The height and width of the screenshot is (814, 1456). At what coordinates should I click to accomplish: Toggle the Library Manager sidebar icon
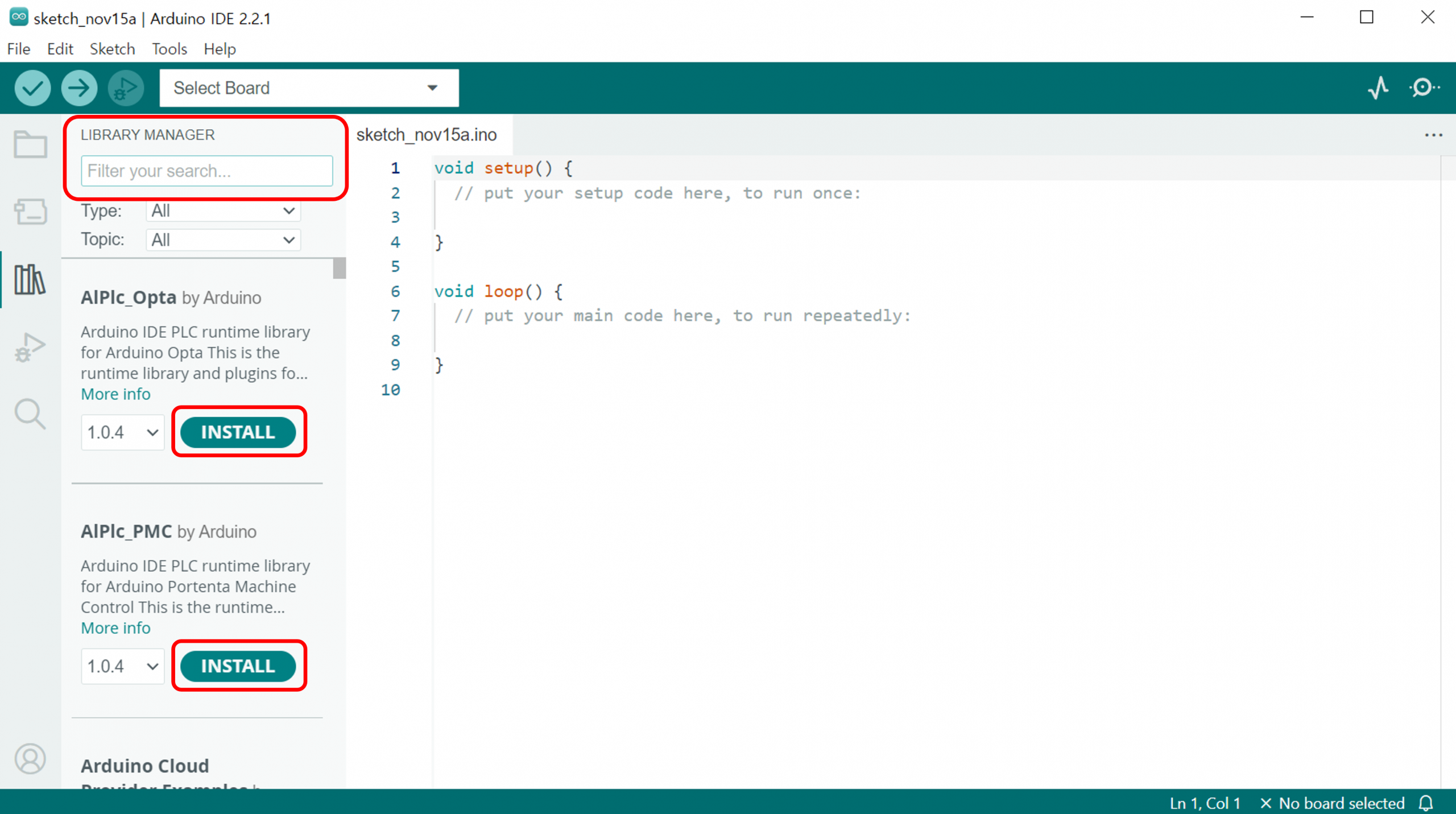tap(30, 279)
